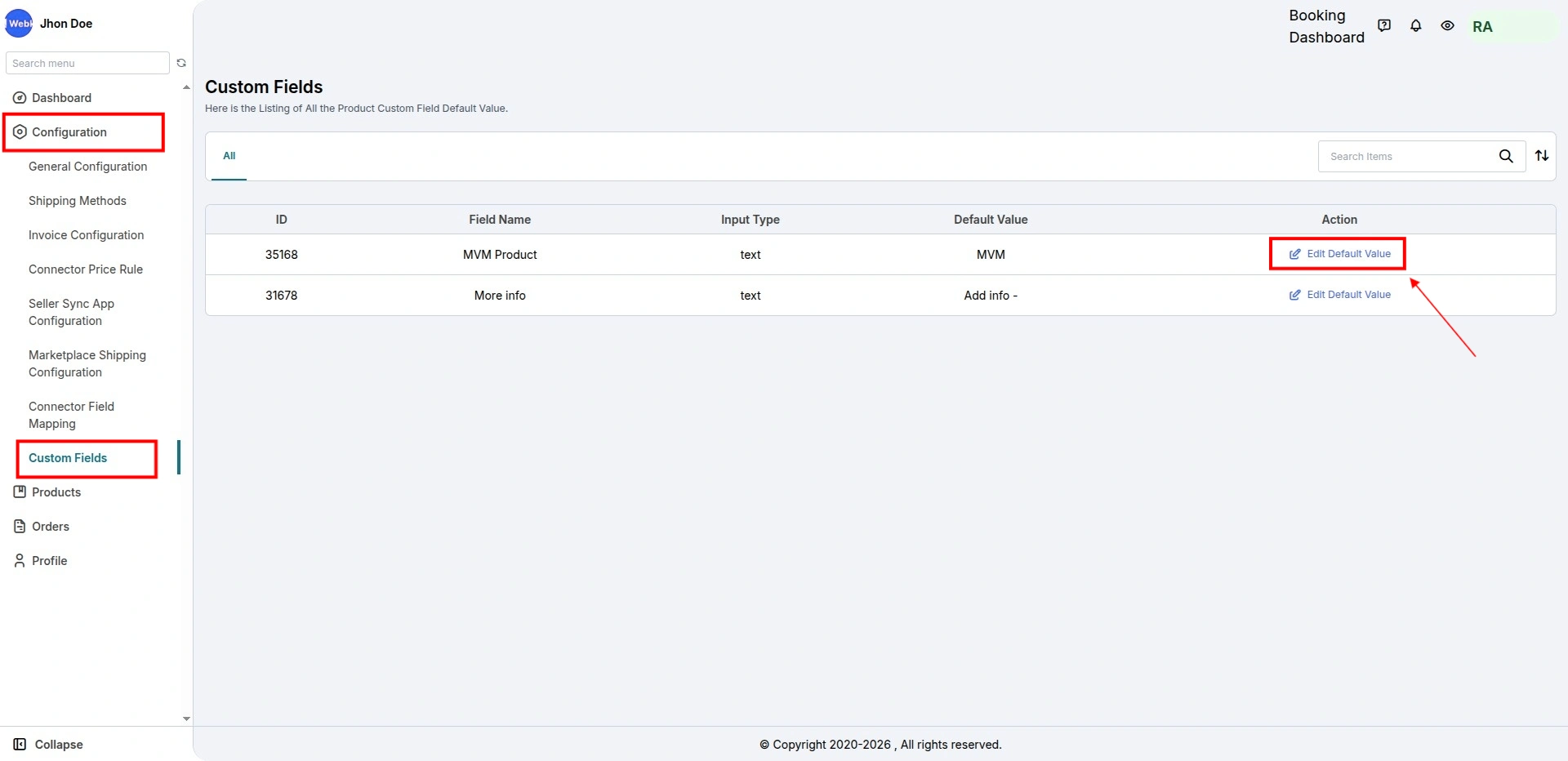Open Shipping Methods
This screenshot has width=1568, height=761.
(x=78, y=201)
